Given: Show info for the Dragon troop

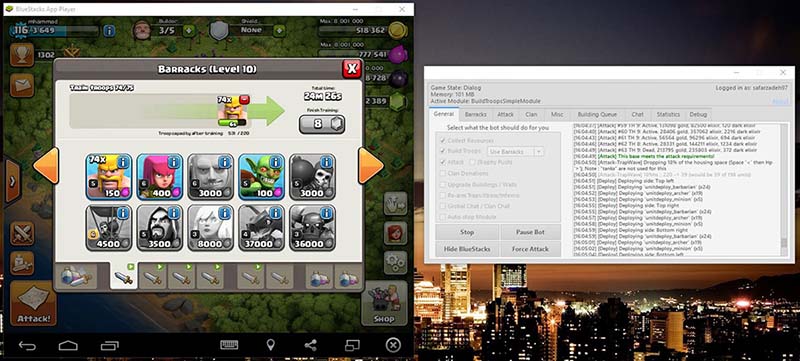Looking at the screenshot, I should click(x=276, y=213).
